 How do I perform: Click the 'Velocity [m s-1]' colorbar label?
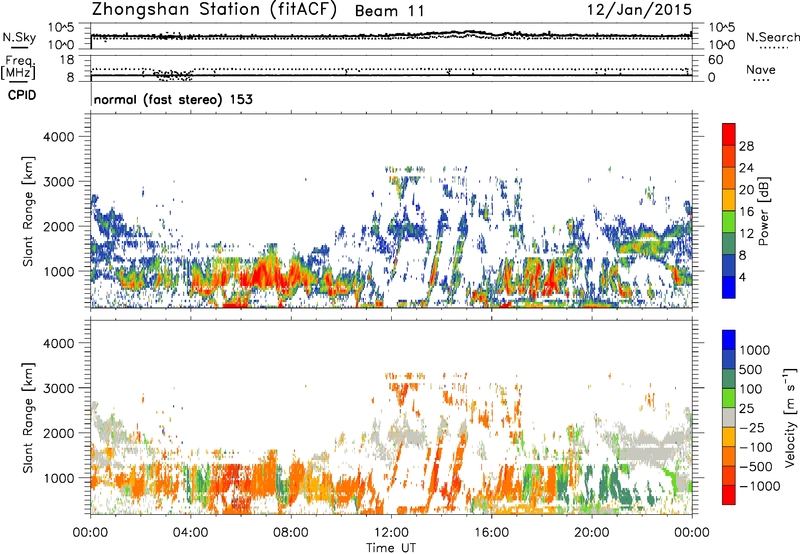point(790,417)
